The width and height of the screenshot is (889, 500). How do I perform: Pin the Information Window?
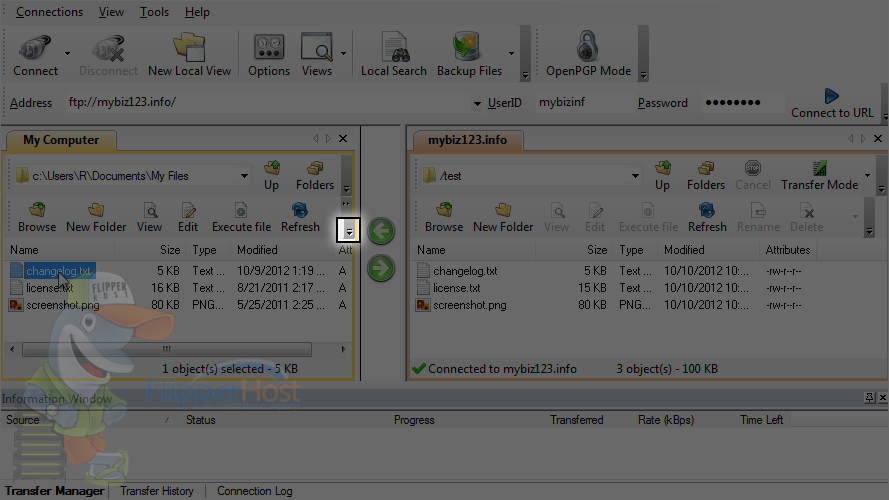(870, 398)
